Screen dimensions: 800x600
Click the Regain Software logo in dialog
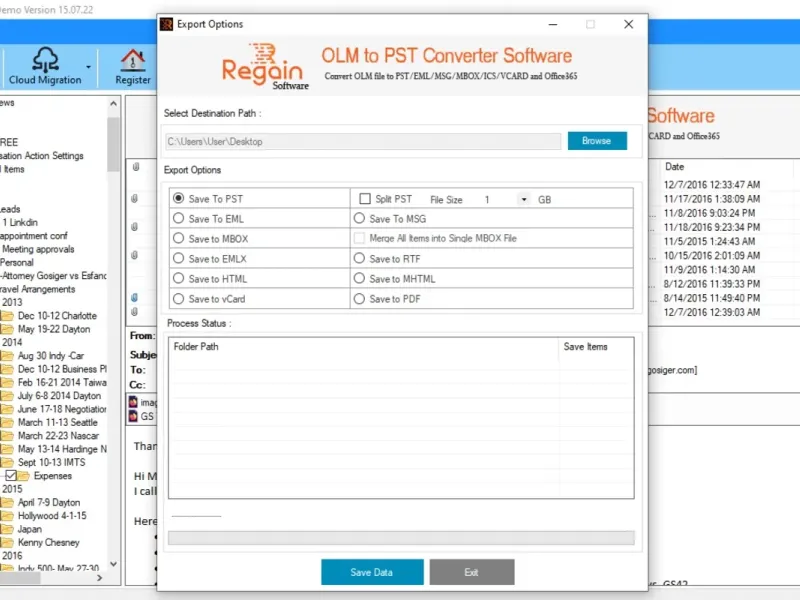265,67
